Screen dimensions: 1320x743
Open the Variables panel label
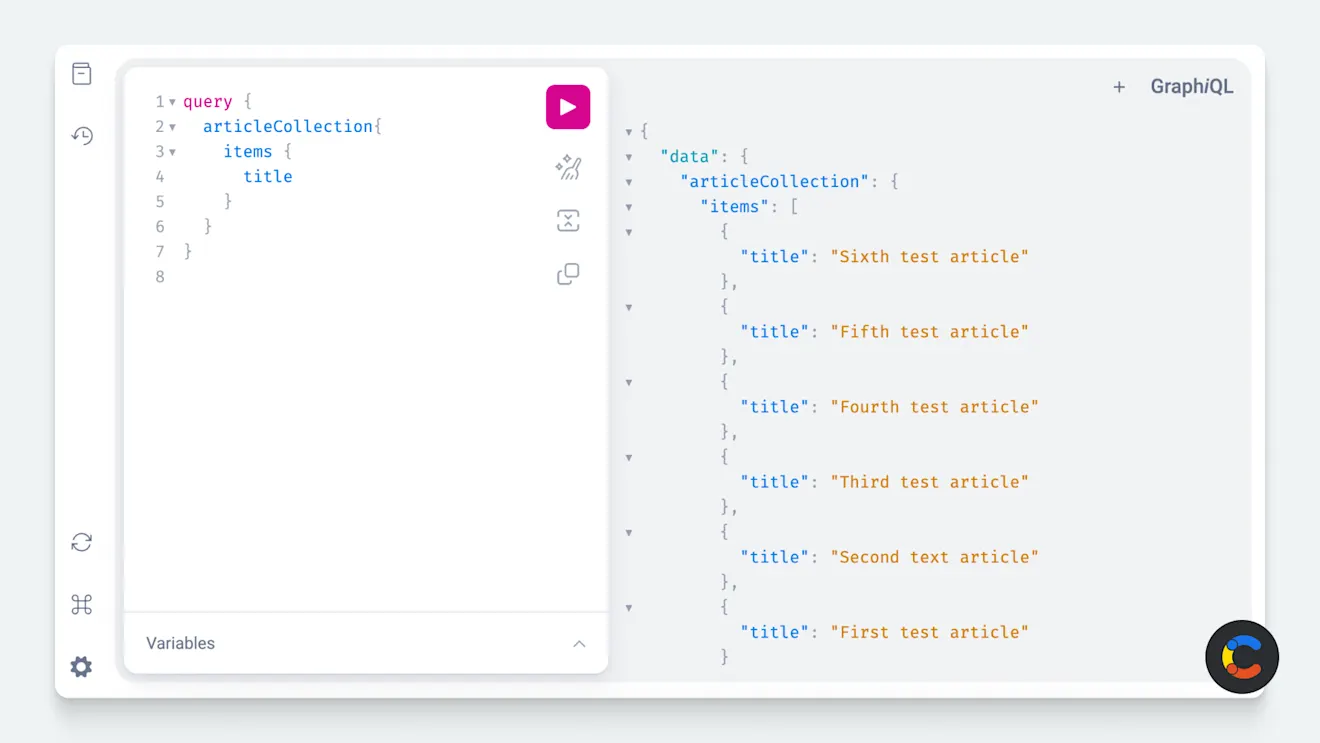[x=180, y=643]
